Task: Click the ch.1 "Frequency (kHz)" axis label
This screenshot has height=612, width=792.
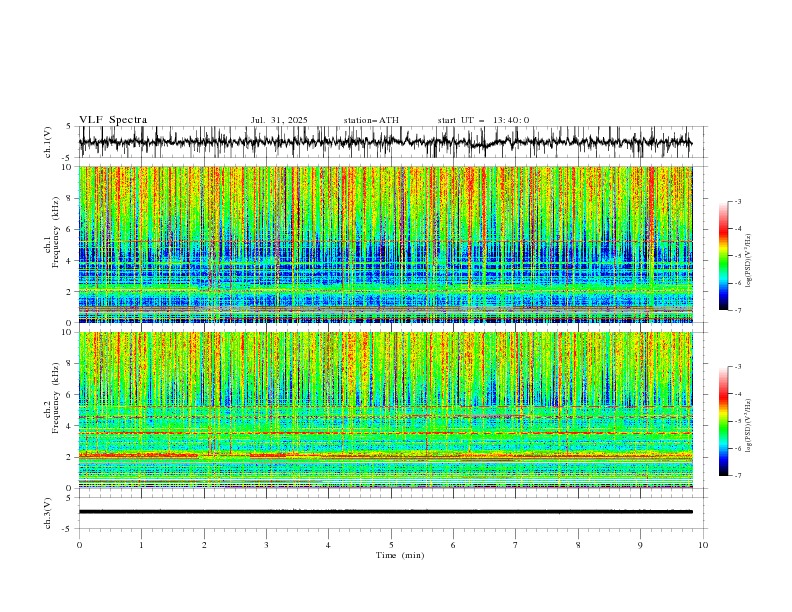Action: [x=56, y=232]
